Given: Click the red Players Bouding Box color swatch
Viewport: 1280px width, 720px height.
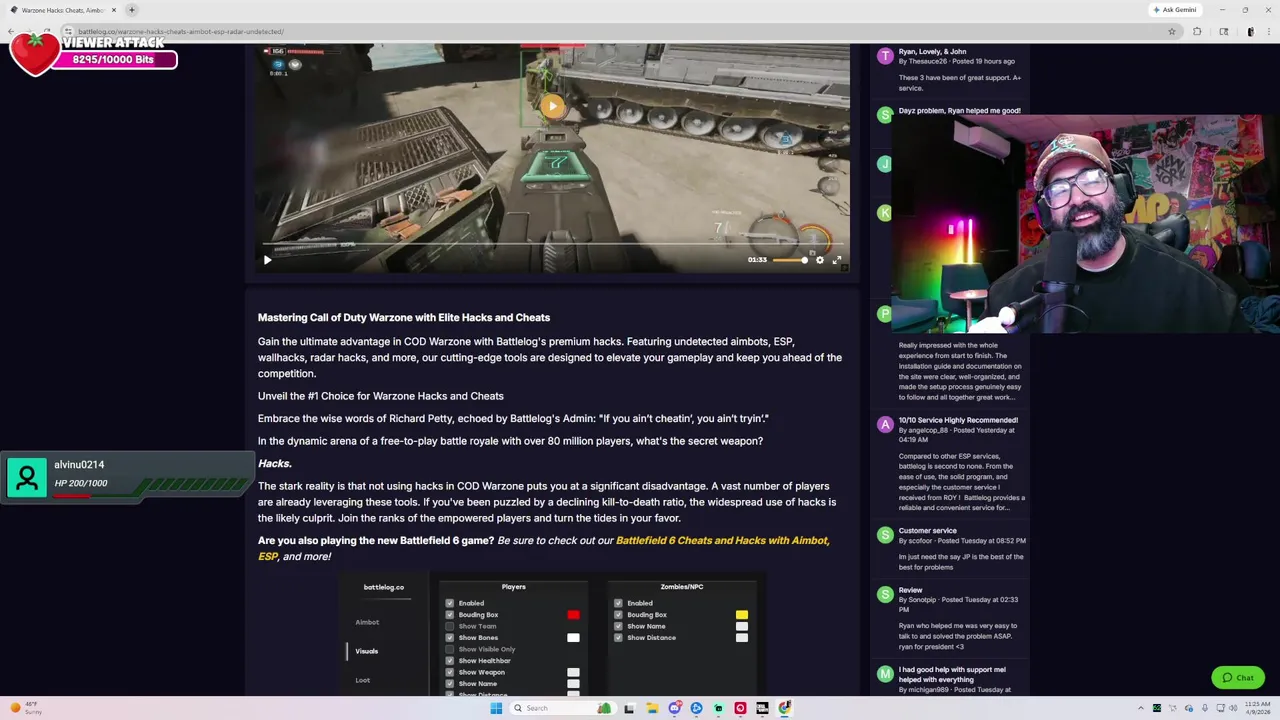Looking at the screenshot, I should coord(573,615).
